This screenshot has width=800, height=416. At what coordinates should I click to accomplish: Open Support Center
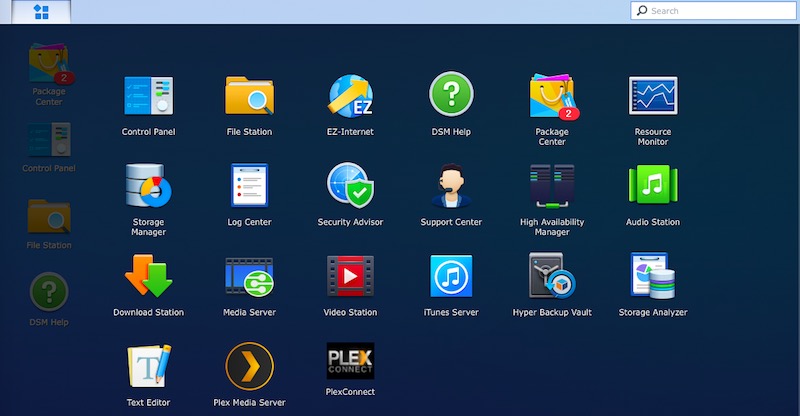point(451,185)
